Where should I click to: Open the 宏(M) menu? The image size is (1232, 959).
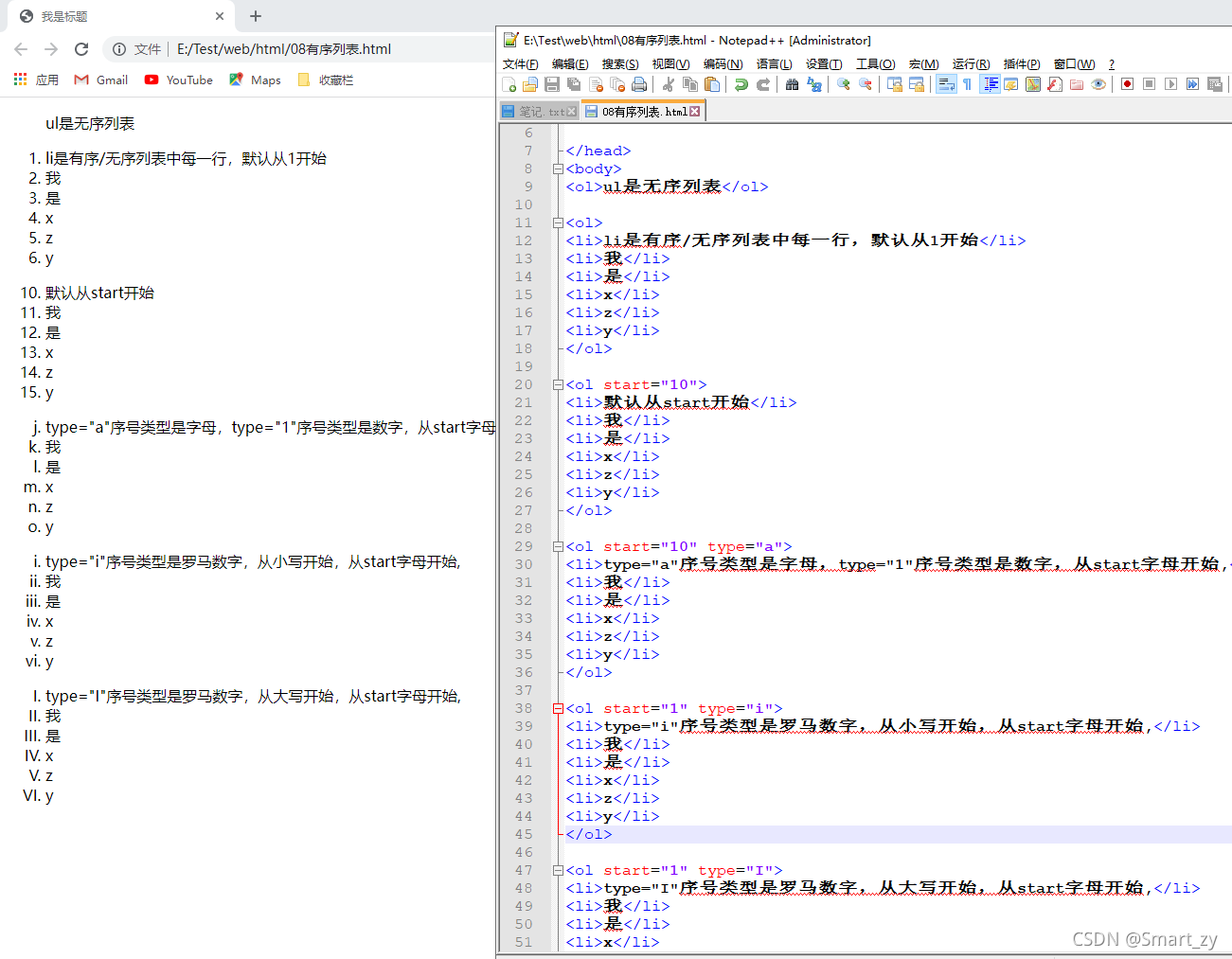tap(923, 63)
